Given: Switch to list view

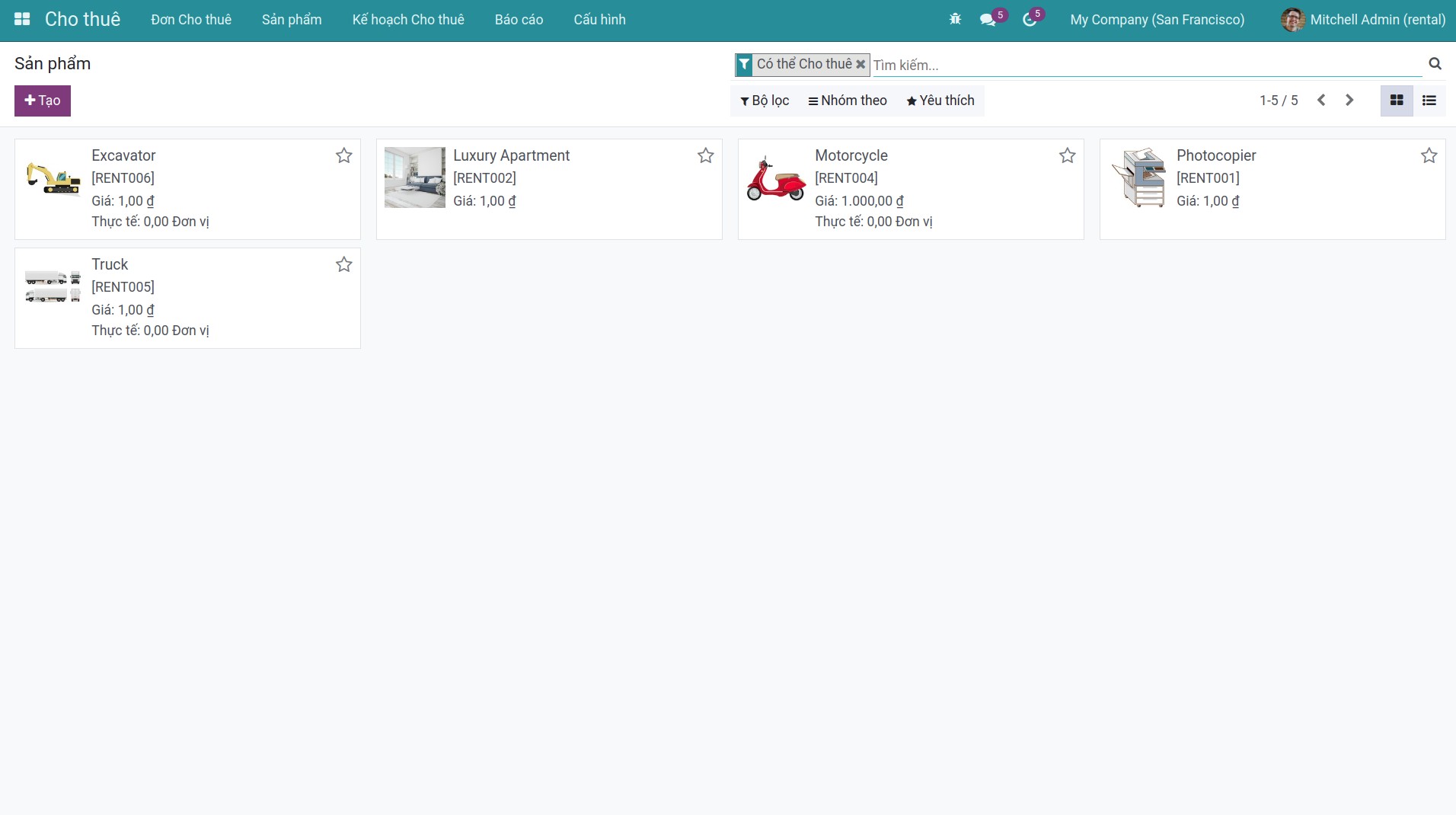Looking at the screenshot, I should [x=1429, y=101].
